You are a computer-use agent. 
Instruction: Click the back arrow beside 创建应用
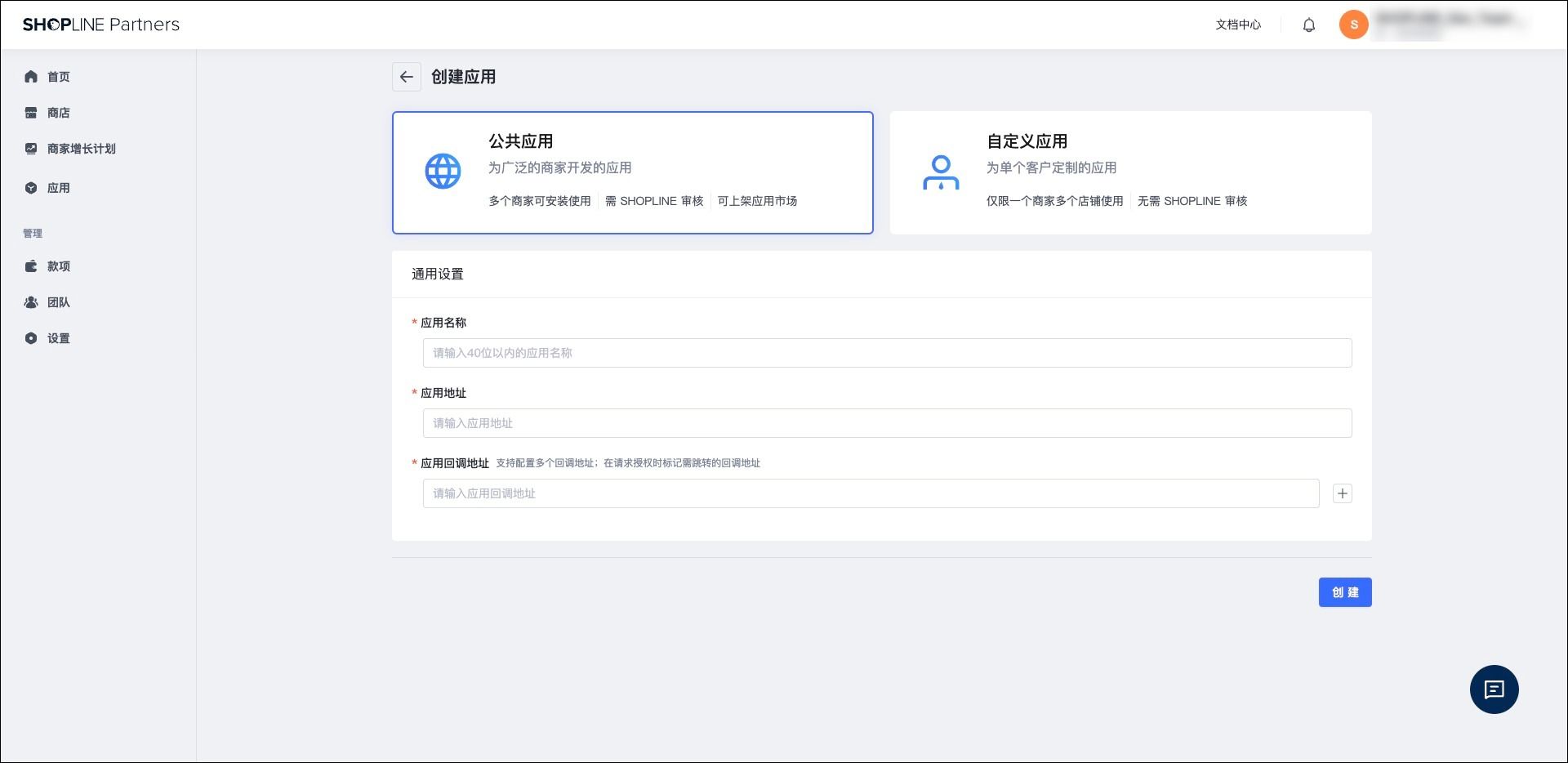406,77
